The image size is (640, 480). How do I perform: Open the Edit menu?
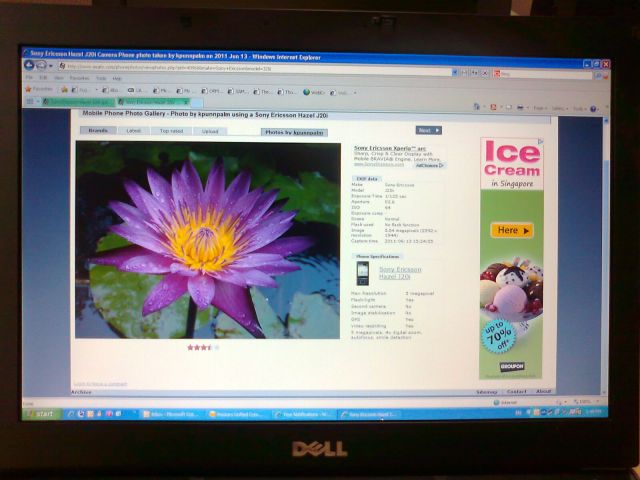click(x=43, y=78)
